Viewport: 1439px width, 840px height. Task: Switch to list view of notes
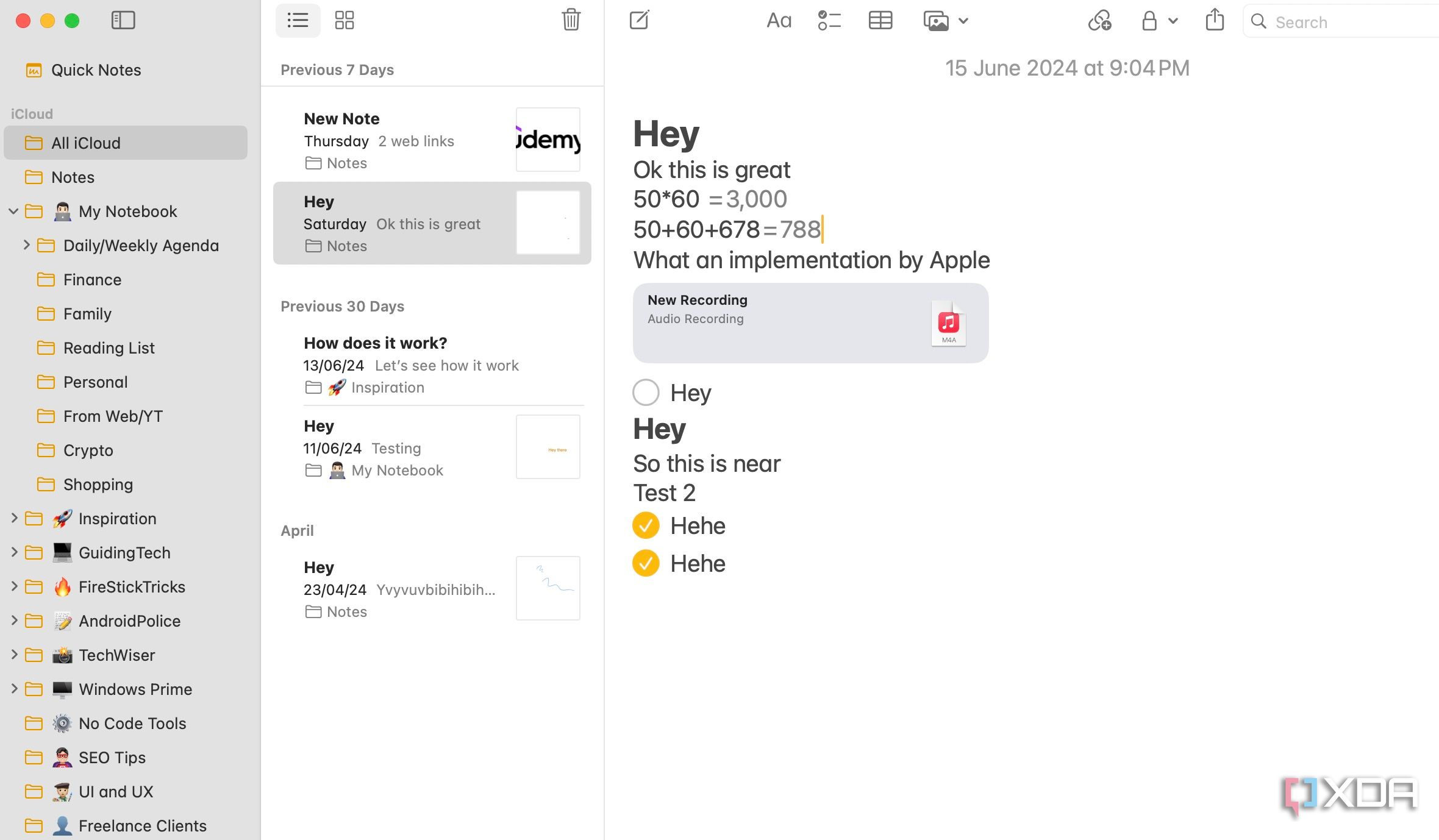point(298,20)
